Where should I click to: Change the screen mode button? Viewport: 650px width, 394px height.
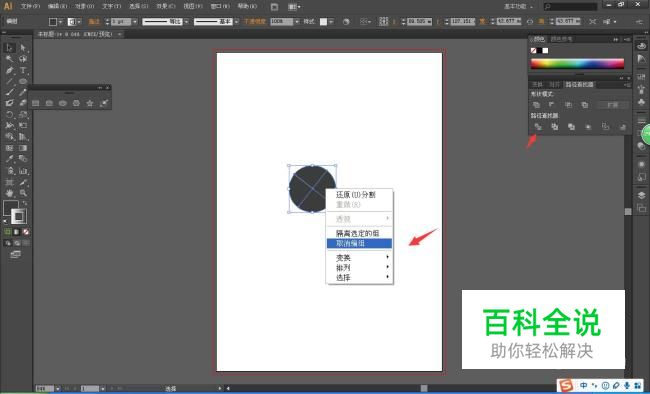coord(15,255)
